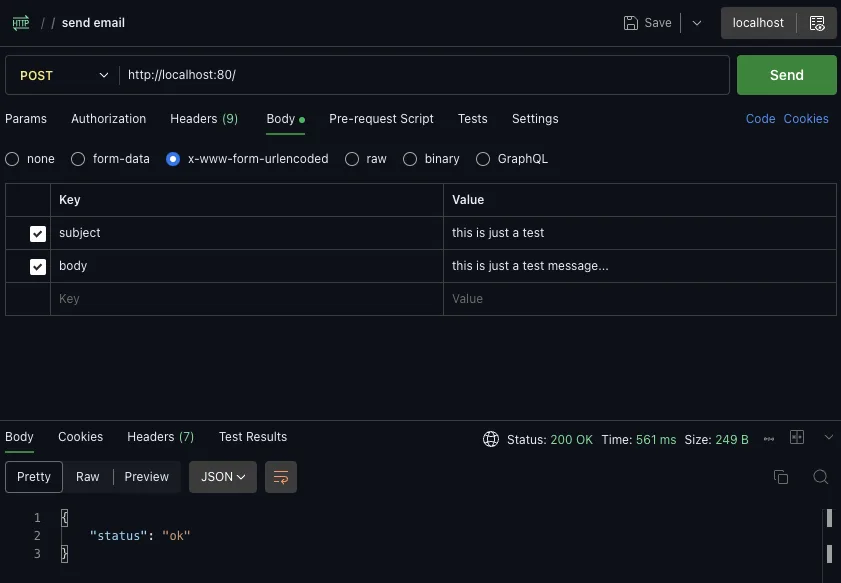Switch to the Authorization tab

coord(108,119)
